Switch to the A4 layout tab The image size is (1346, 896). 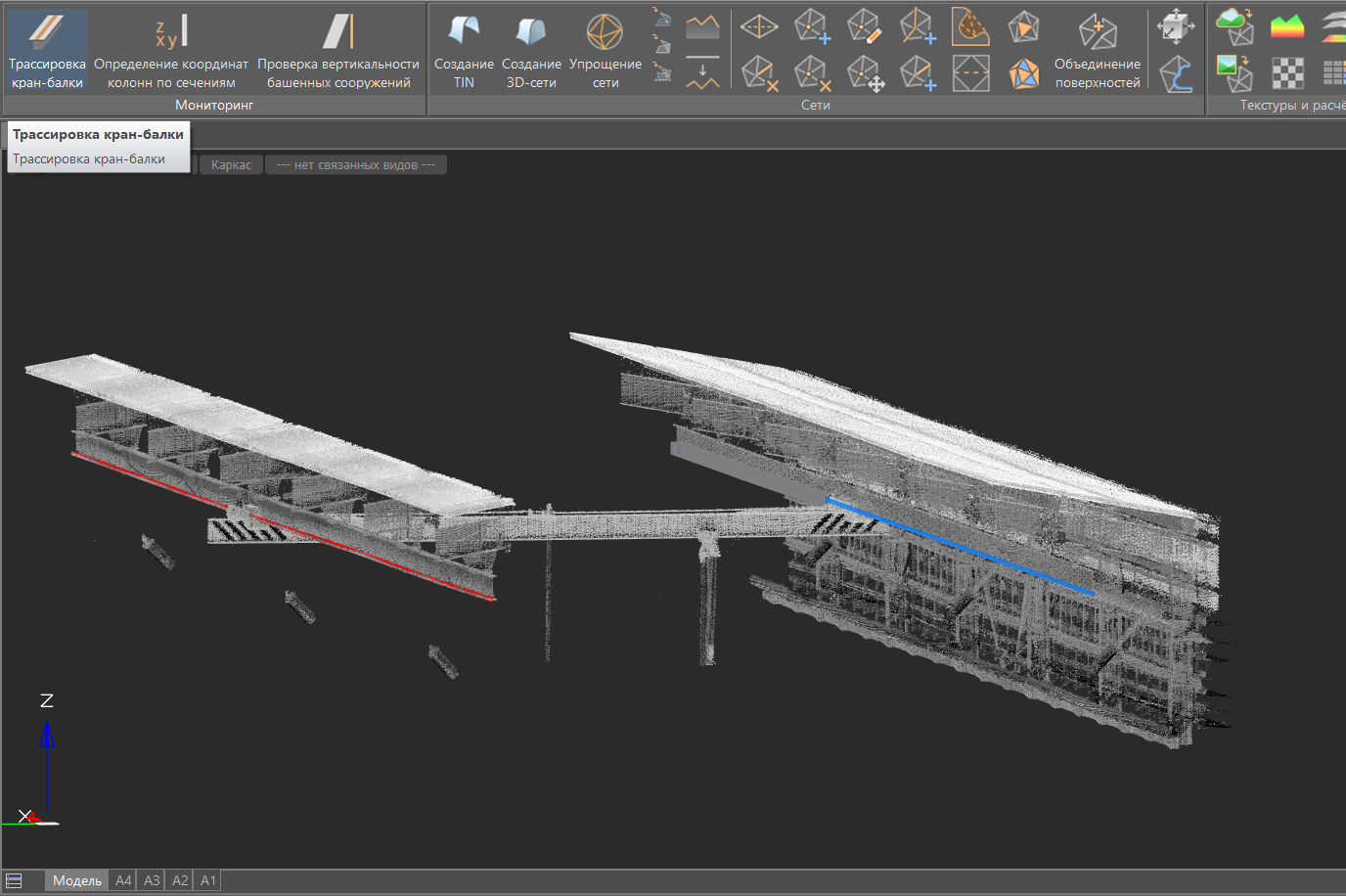point(123,880)
